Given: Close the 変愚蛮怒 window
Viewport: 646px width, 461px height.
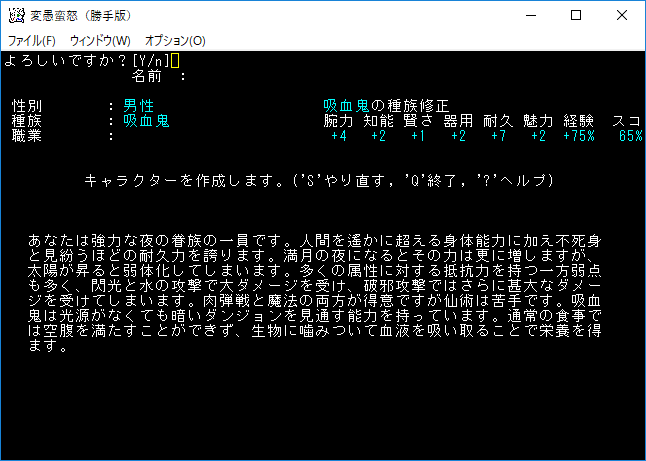Looking at the screenshot, I should coord(622,15).
